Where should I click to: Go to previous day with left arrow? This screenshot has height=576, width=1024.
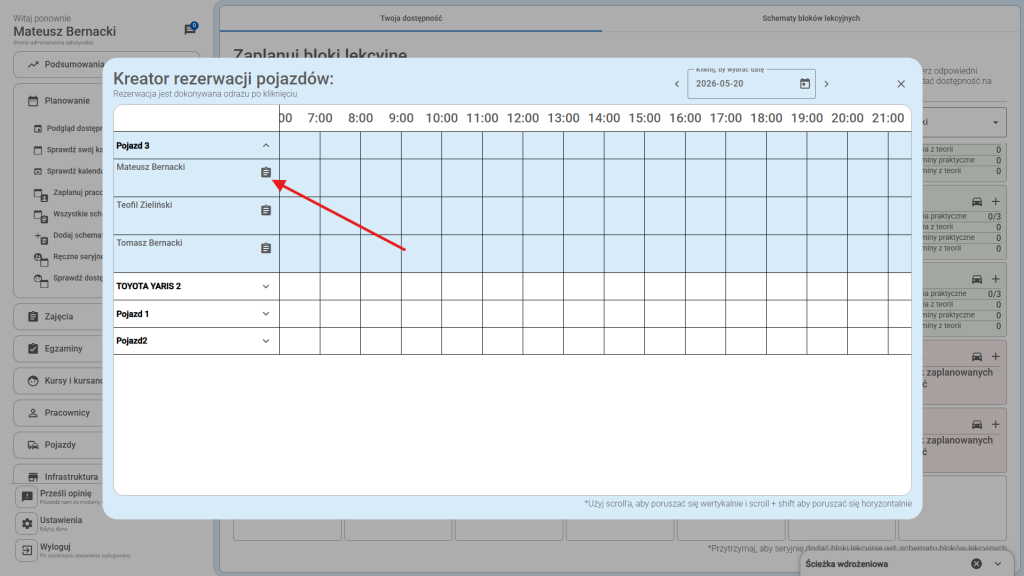click(677, 84)
